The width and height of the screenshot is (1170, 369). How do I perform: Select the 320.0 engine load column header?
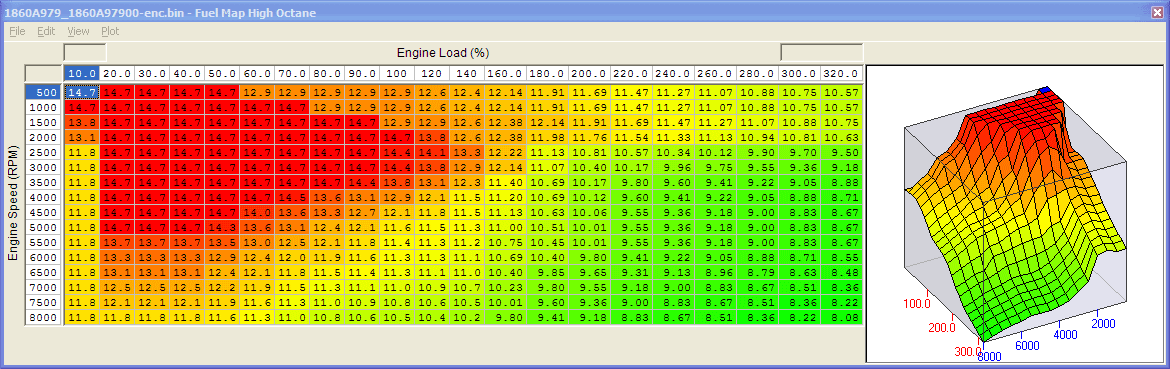coord(842,74)
